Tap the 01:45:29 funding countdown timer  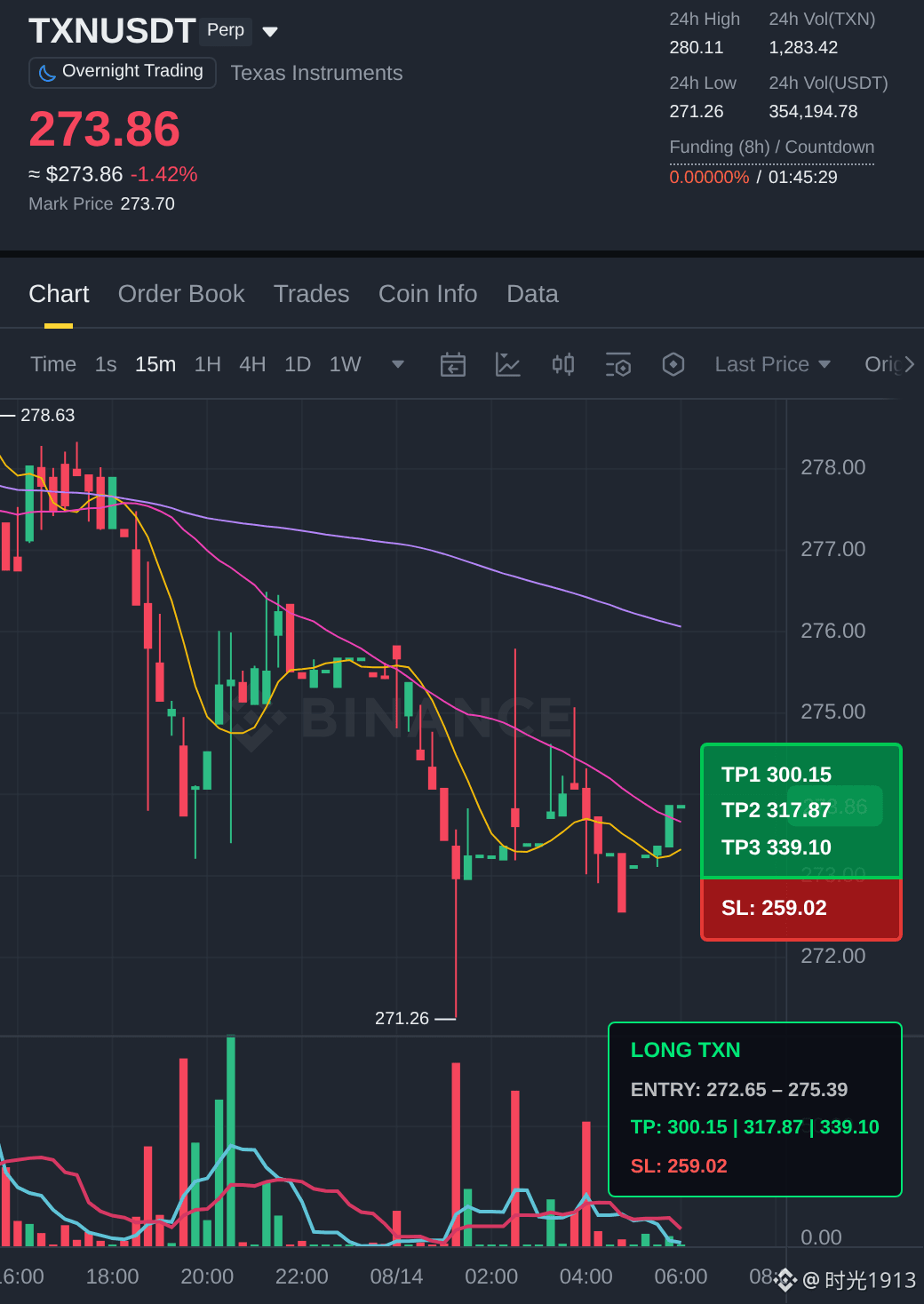[803, 177]
